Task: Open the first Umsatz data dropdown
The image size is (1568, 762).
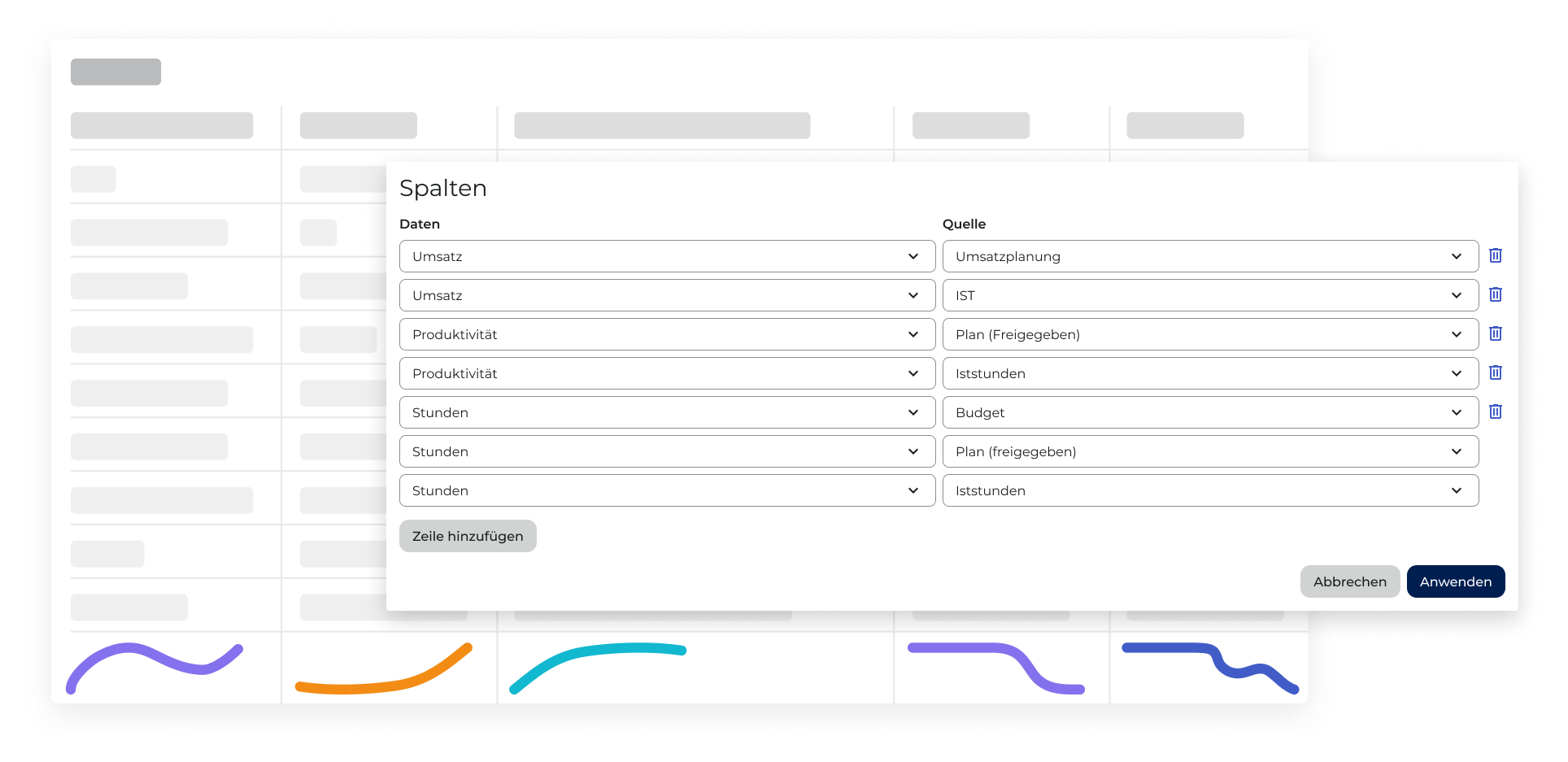Action: (x=667, y=256)
